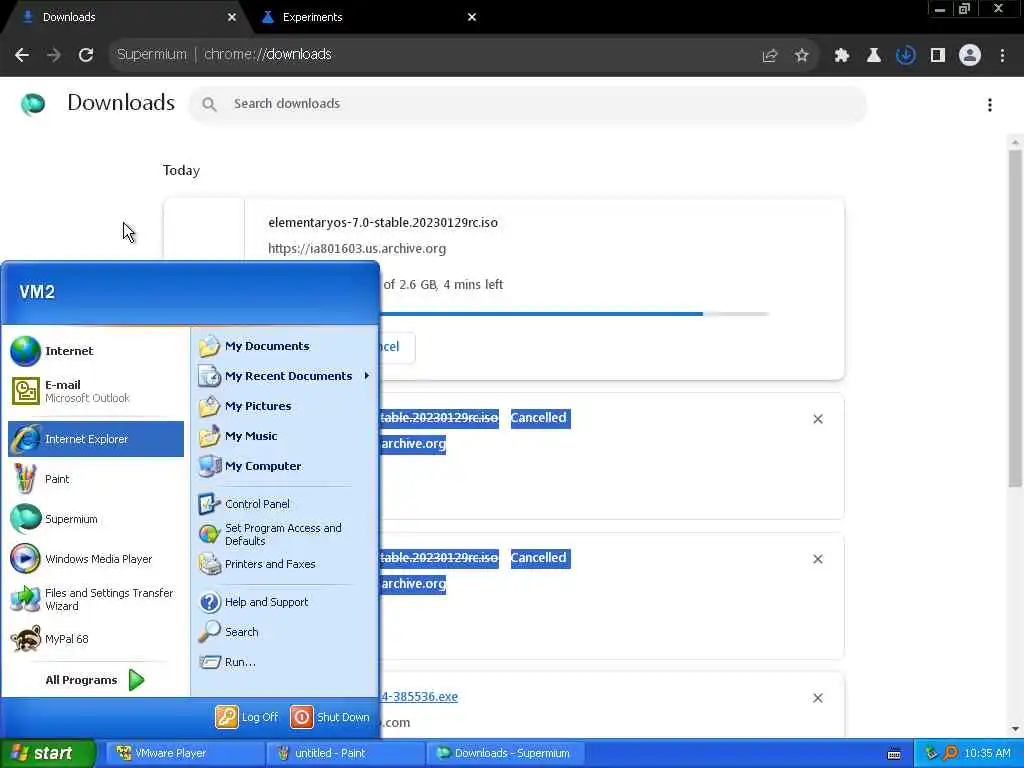The height and width of the screenshot is (768, 1024).
Task: Click the Supermium logo beside Downloads heading
Action: point(33,104)
